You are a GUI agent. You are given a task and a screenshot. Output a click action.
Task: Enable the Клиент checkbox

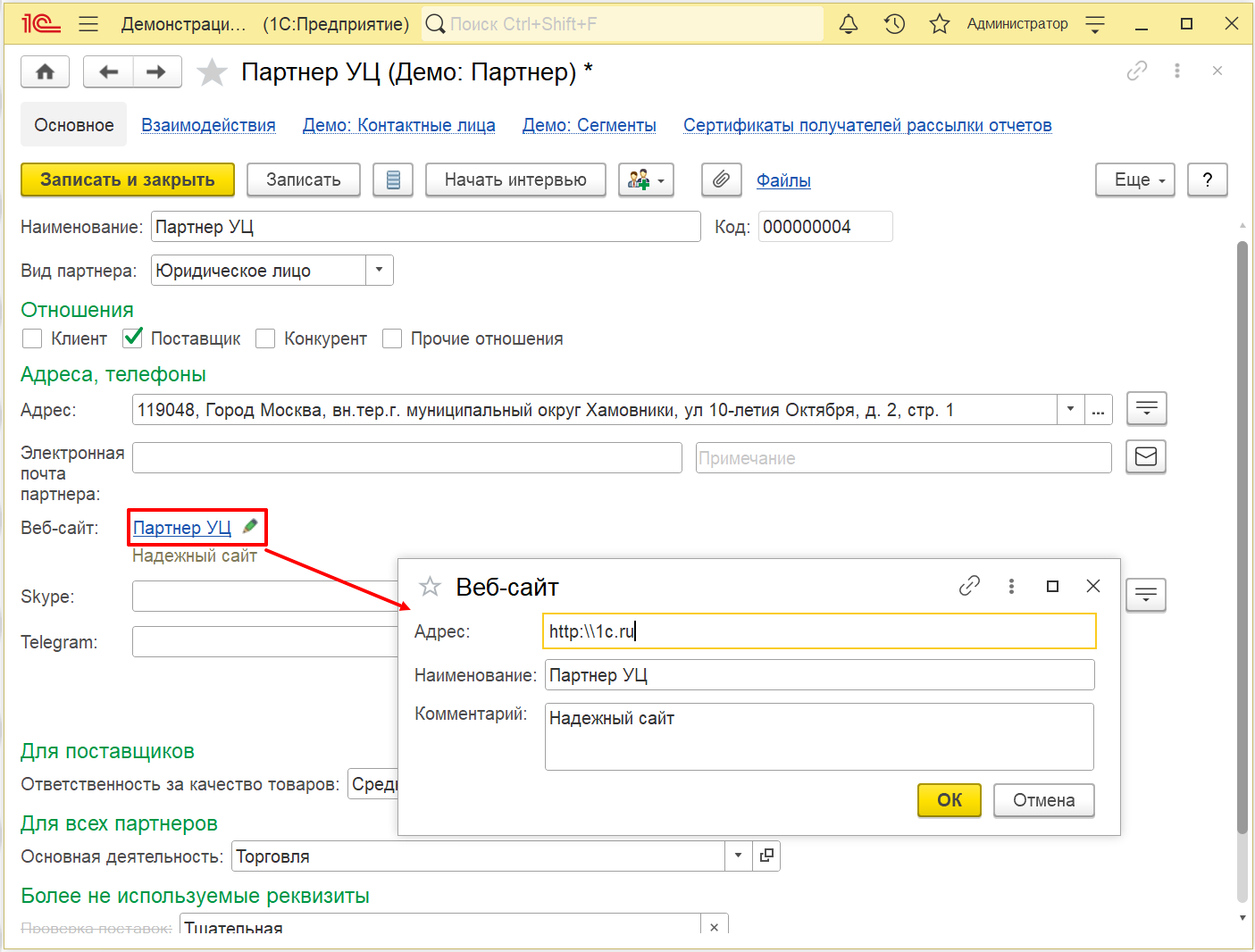32,338
